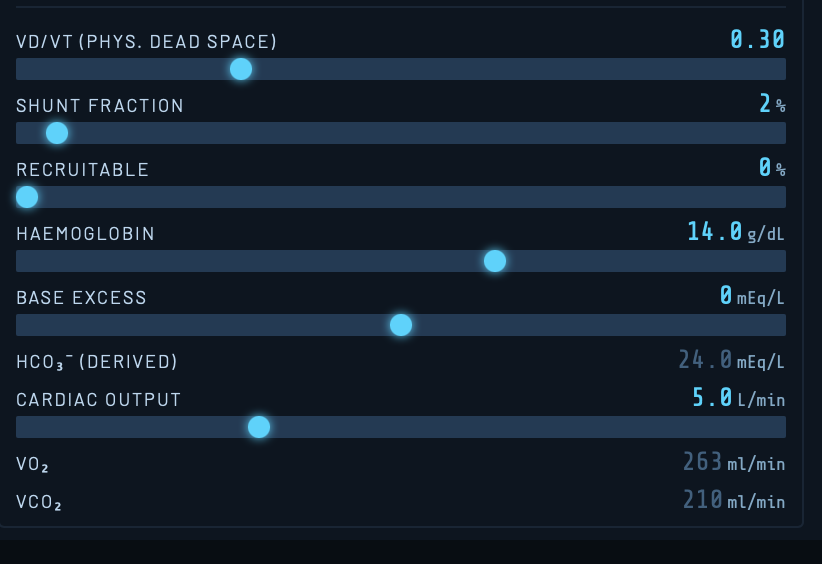
Task: Click the Haemoglobin label text
Action: pyautogui.click(x=86, y=234)
